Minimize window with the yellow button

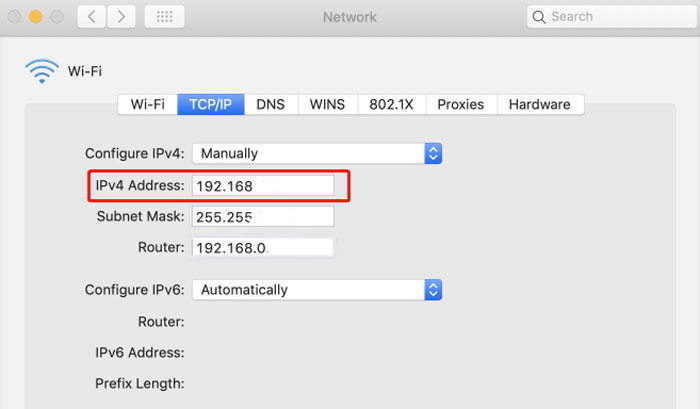click(34, 17)
